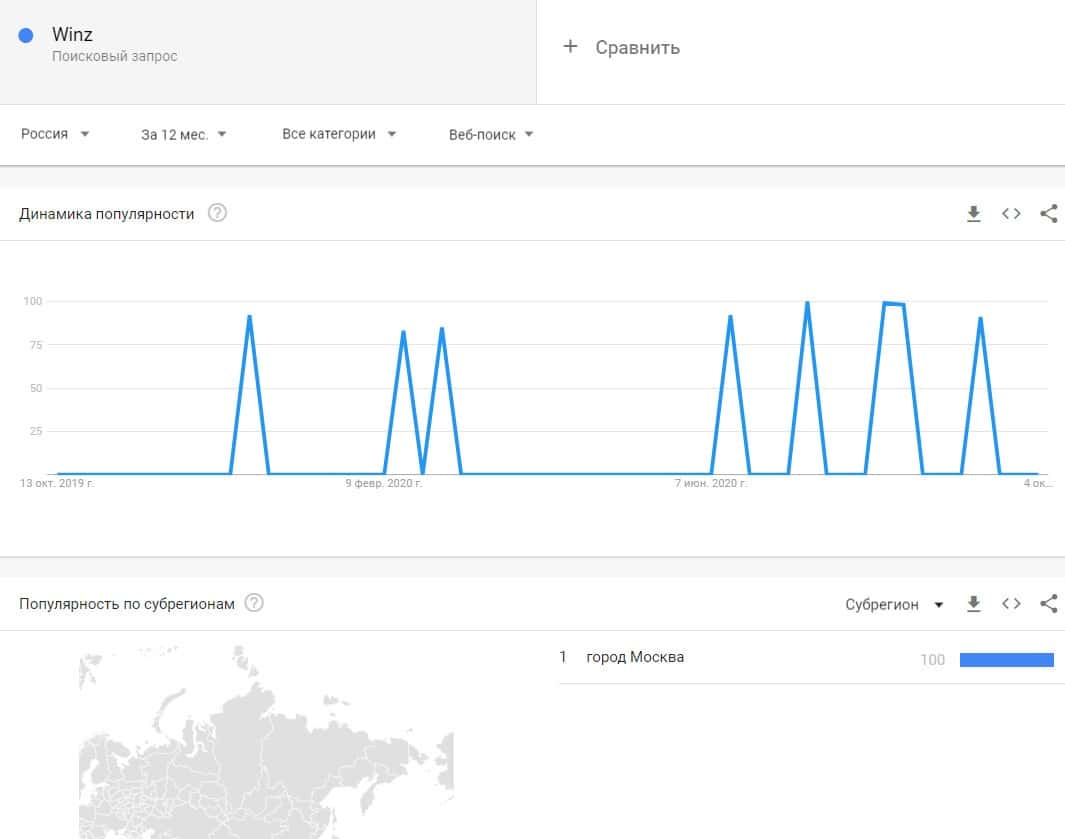
Task: Edit the Winz search term
Action: [73, 36]
